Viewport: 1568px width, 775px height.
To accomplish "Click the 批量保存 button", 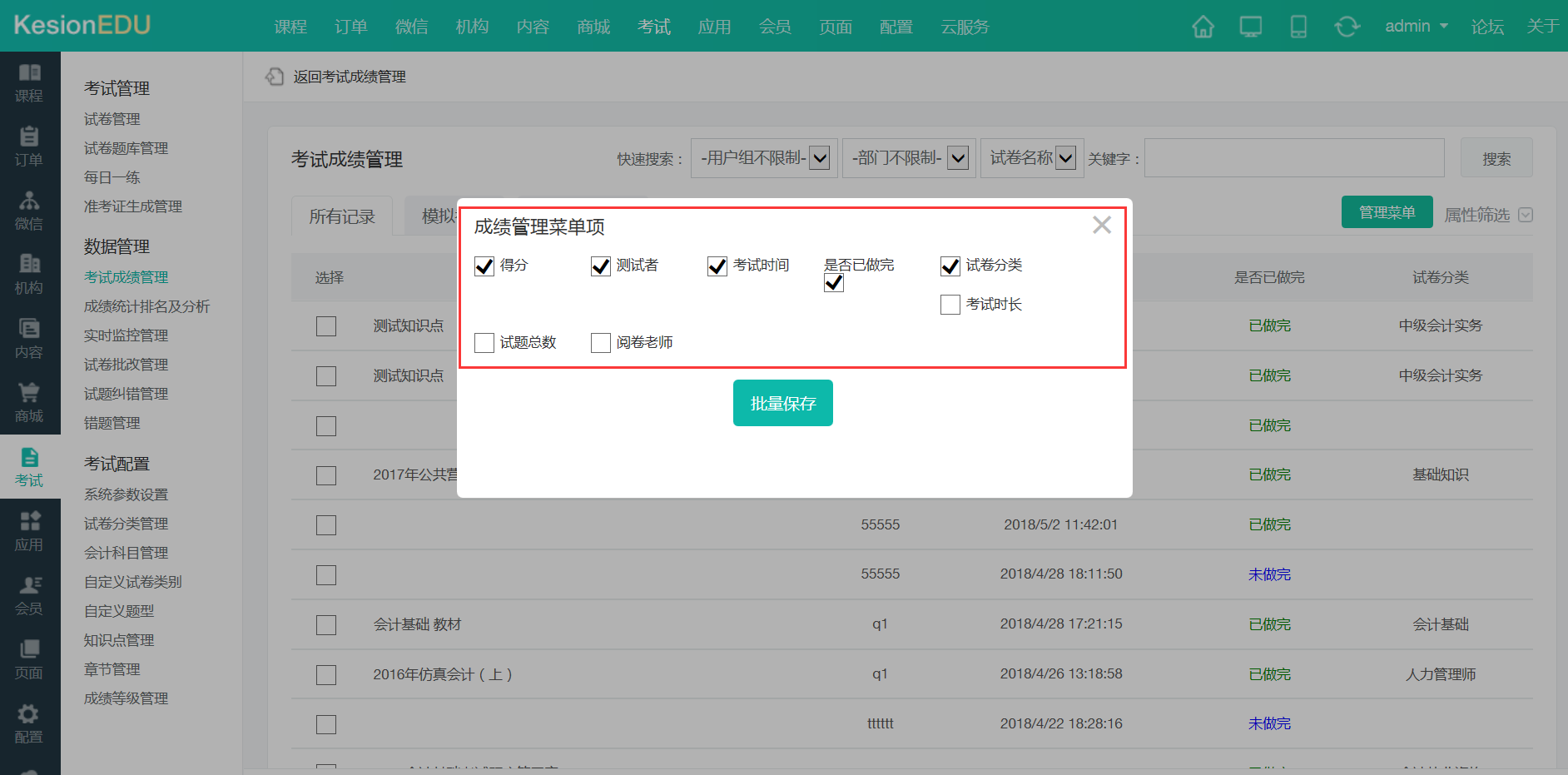I will click(782, 404).
